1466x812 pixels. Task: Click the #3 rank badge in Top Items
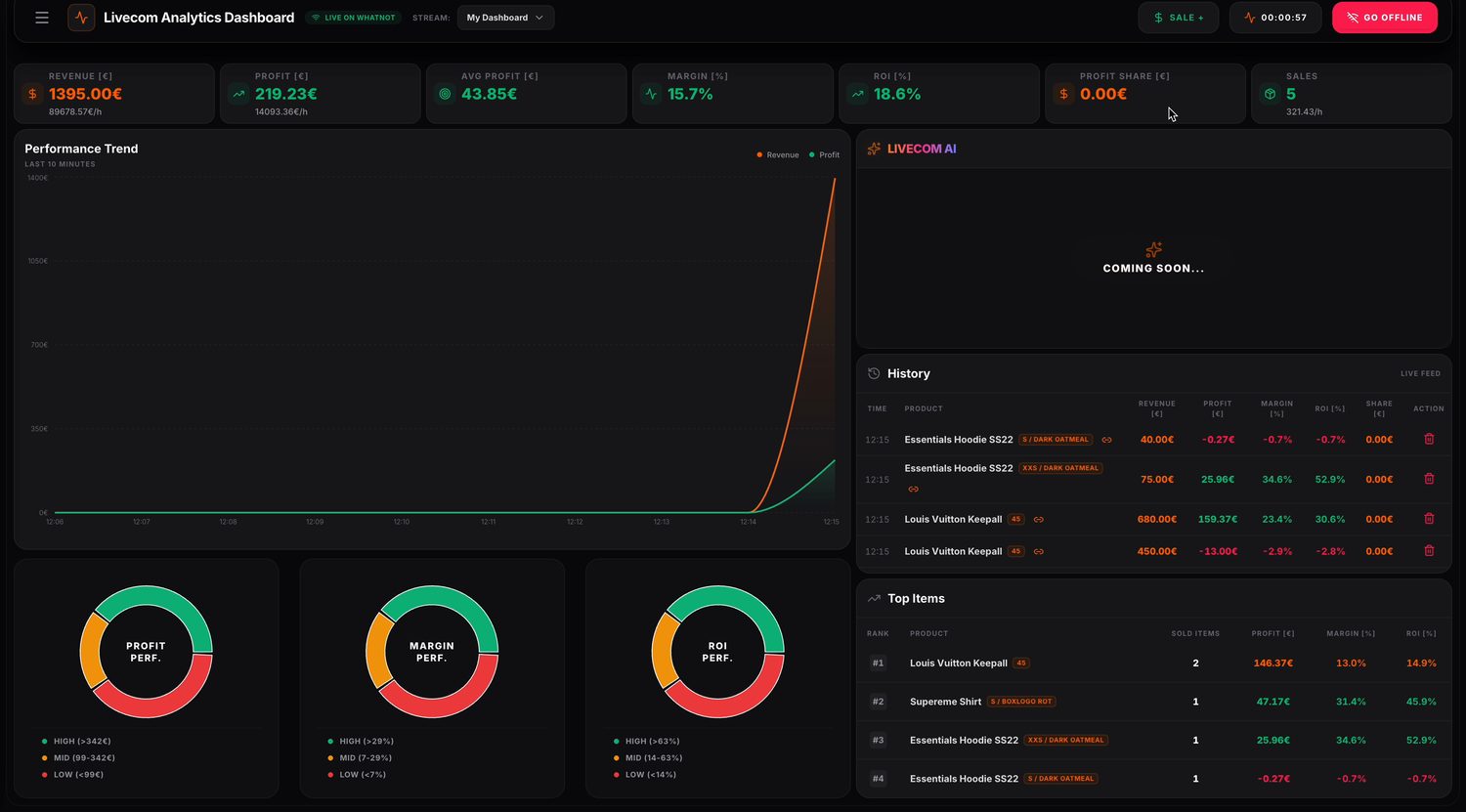tap(878, 740)
